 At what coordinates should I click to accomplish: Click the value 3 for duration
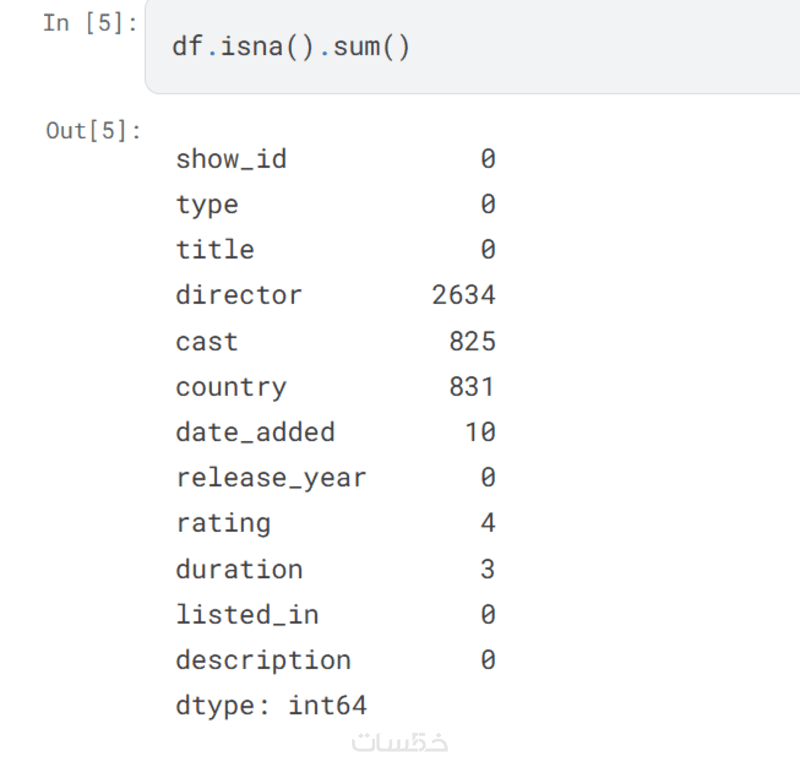(488, 569)
